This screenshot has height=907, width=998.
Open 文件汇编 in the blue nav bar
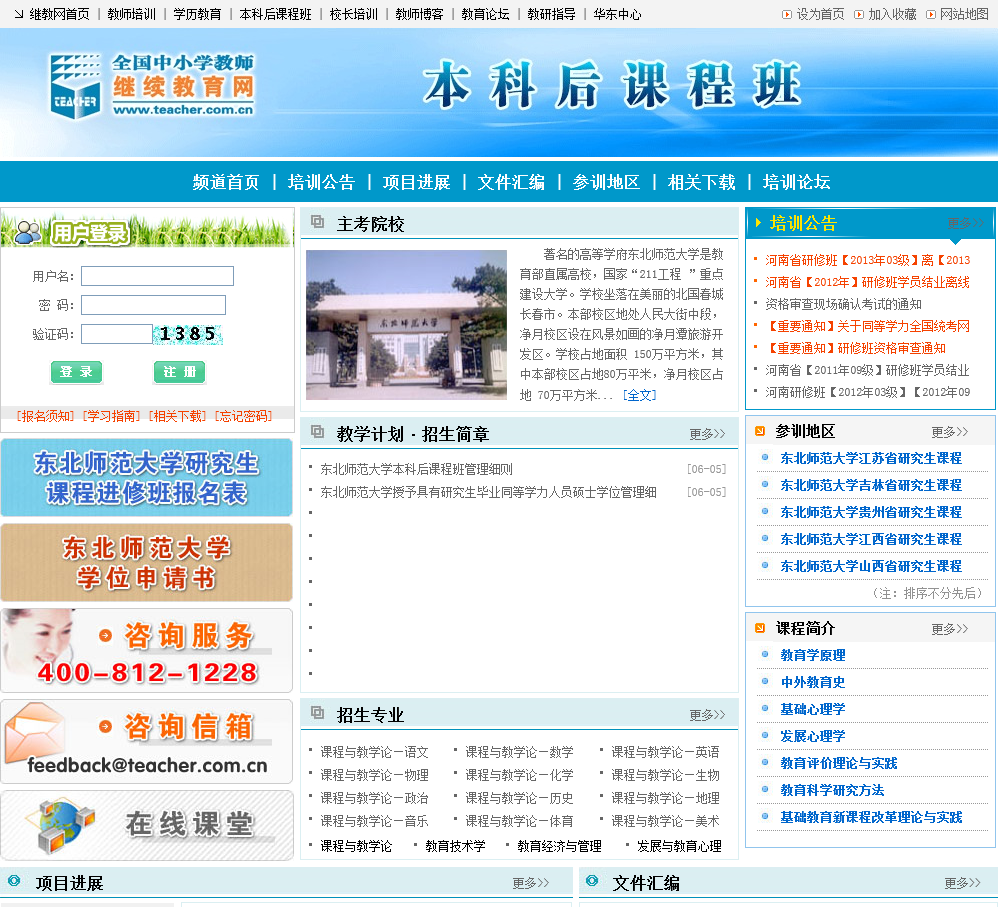tap(511, 182)
